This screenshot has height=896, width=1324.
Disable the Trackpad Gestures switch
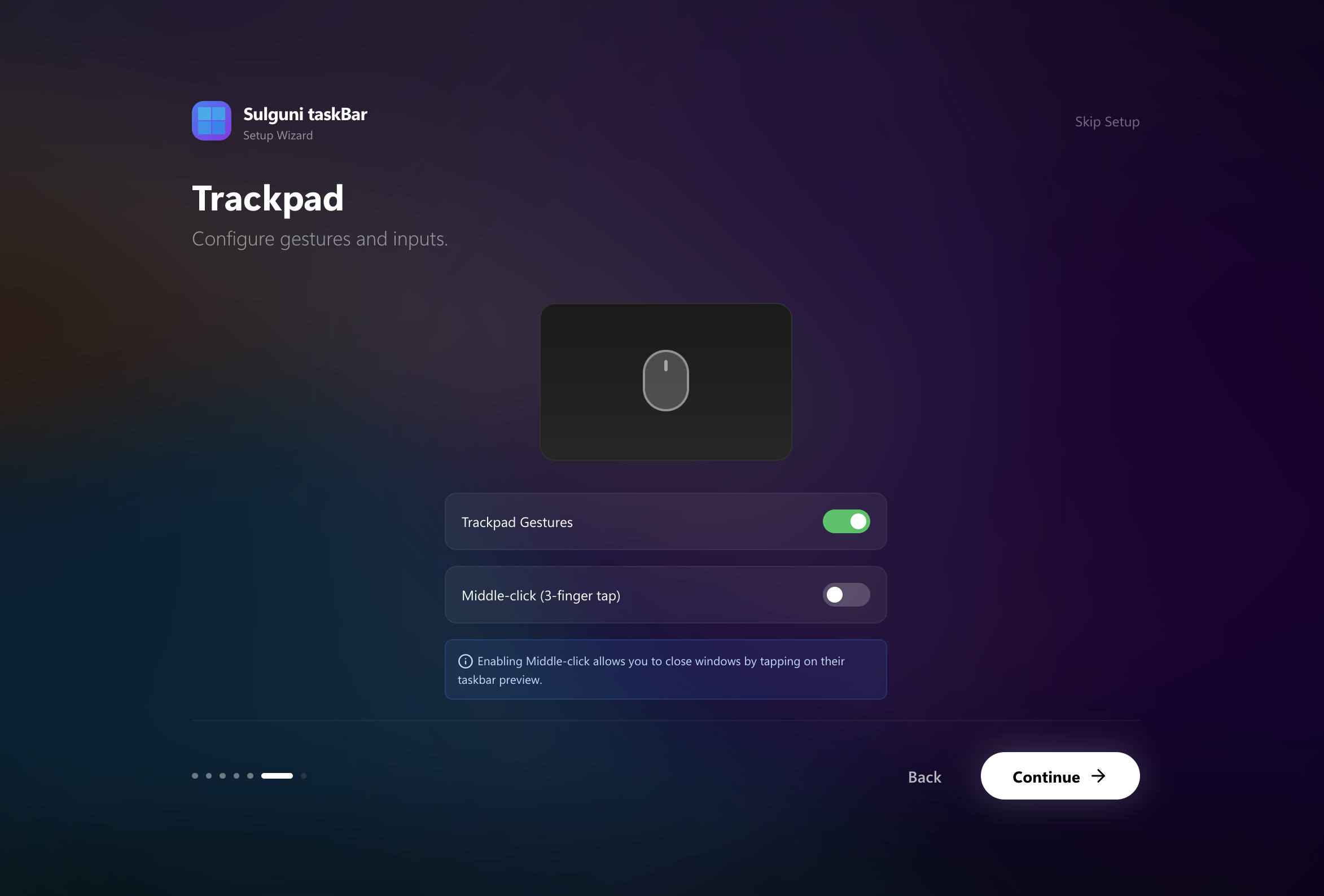tap(845, 521)
